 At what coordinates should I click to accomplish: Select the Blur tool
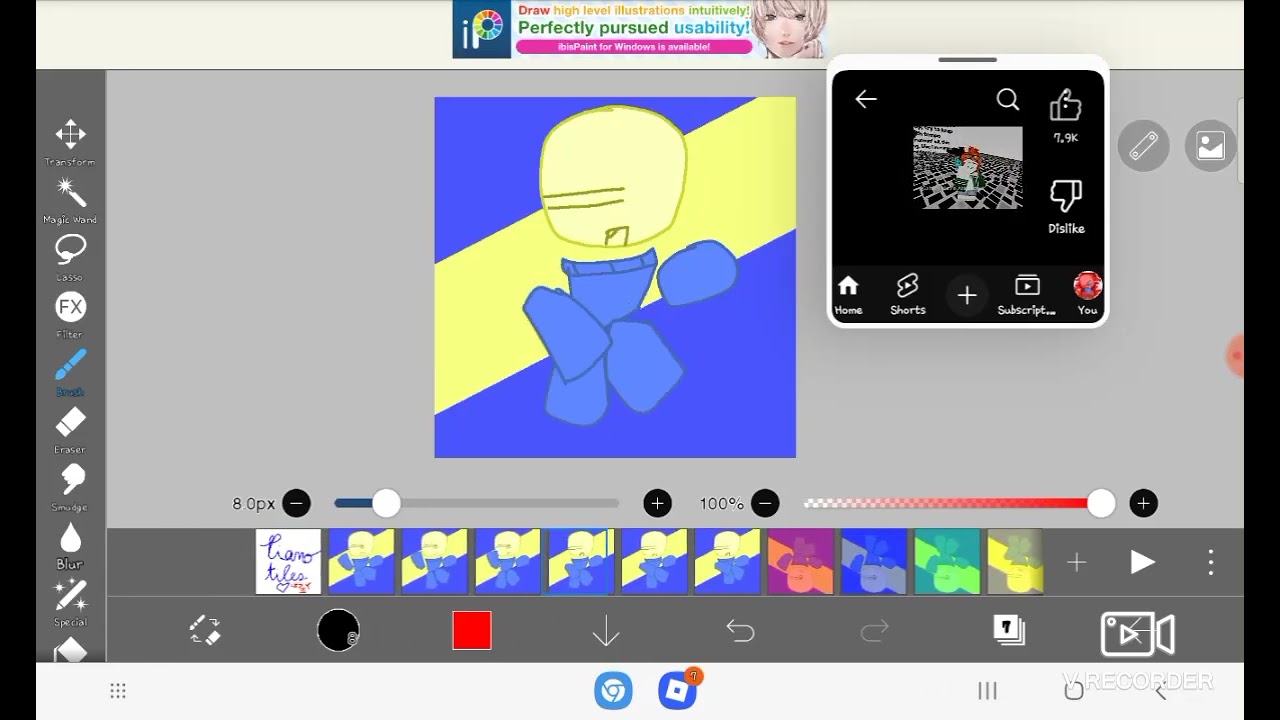click(x=70, y=545)
